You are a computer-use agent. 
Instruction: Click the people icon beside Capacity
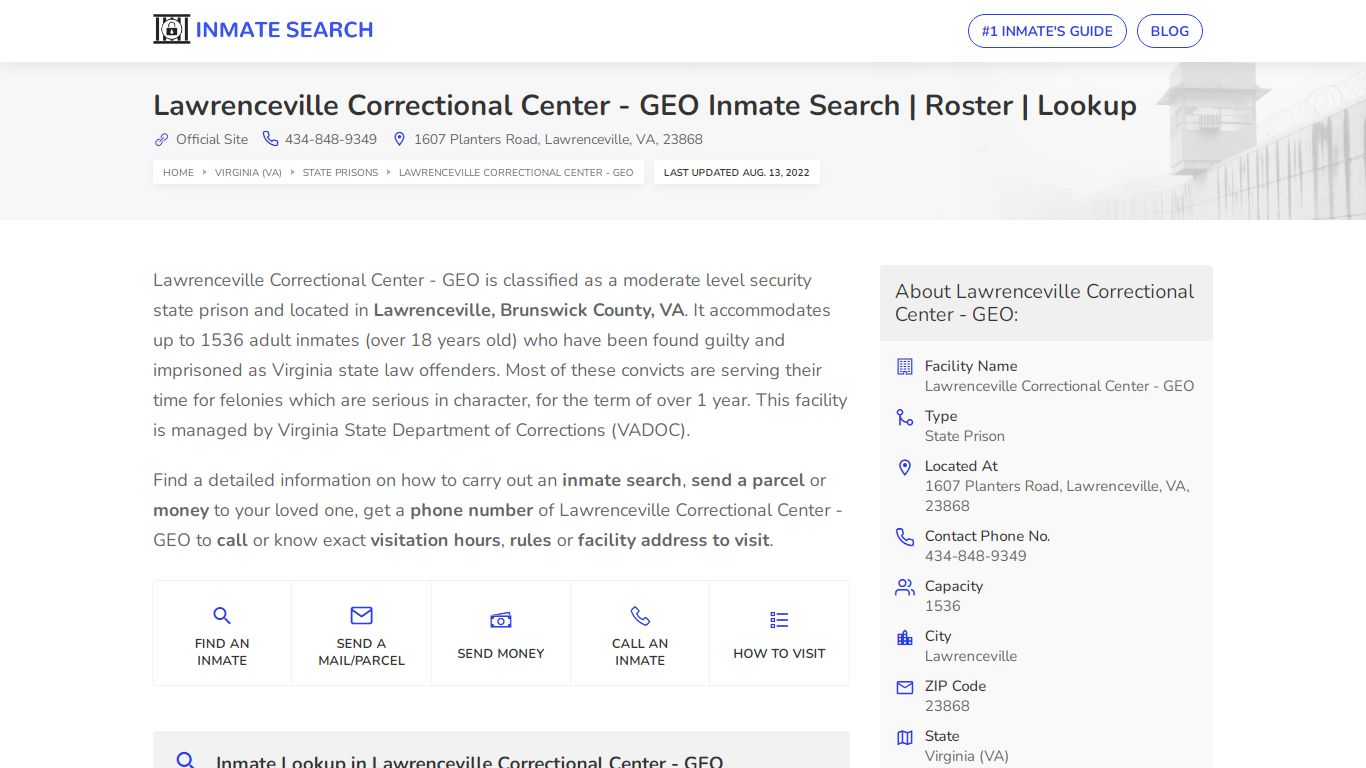click(x=905, y=587)
